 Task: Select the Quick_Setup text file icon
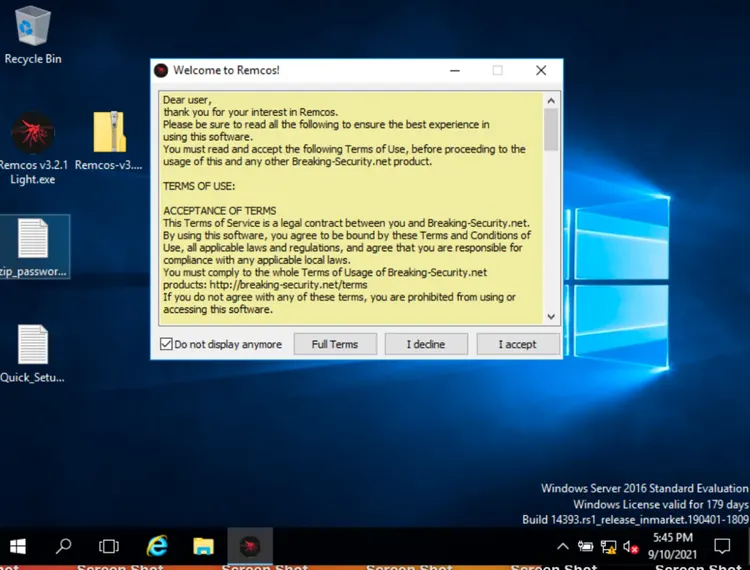click(x=32, y=346)
